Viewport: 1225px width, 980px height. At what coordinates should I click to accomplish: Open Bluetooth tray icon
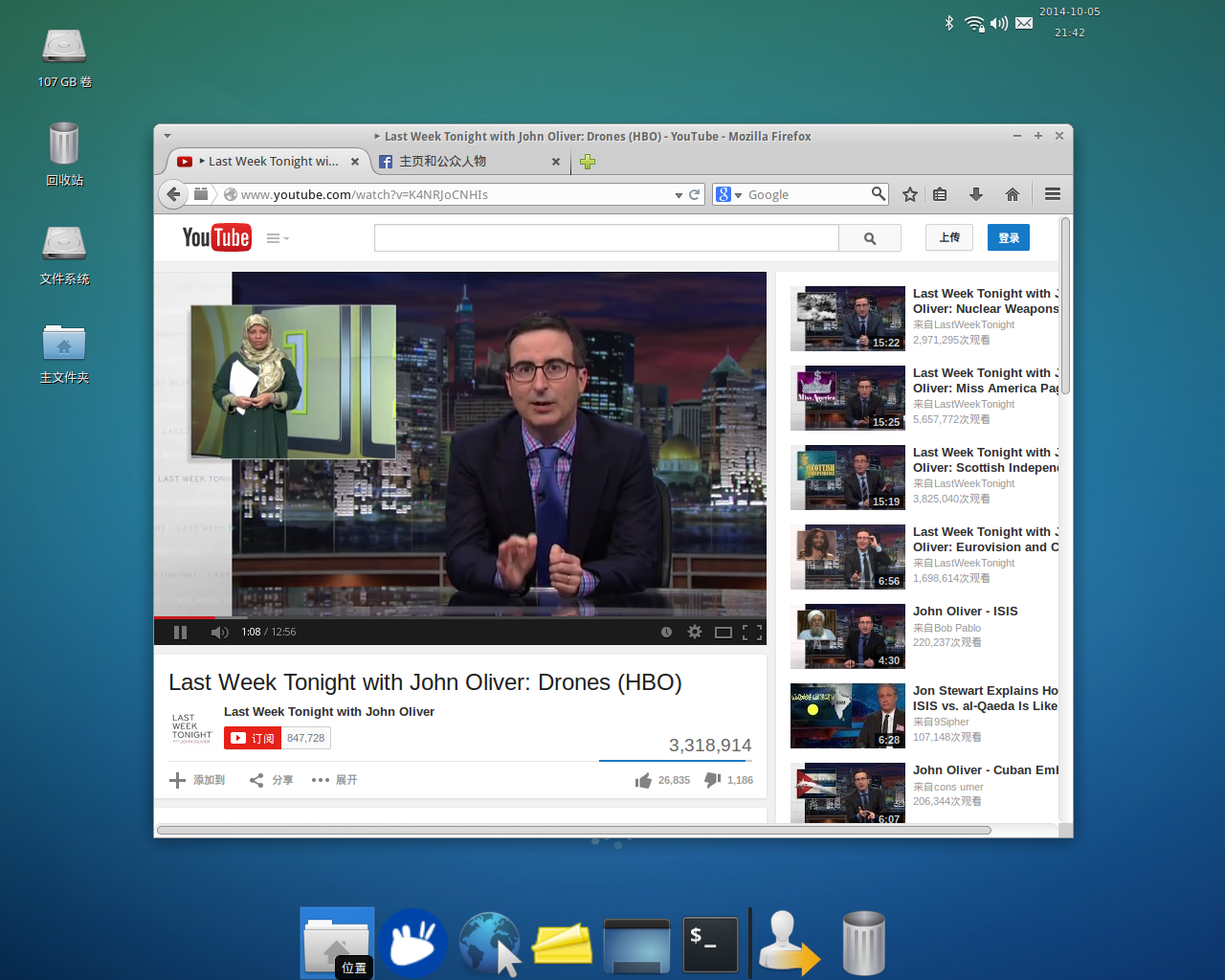[948, 23]
